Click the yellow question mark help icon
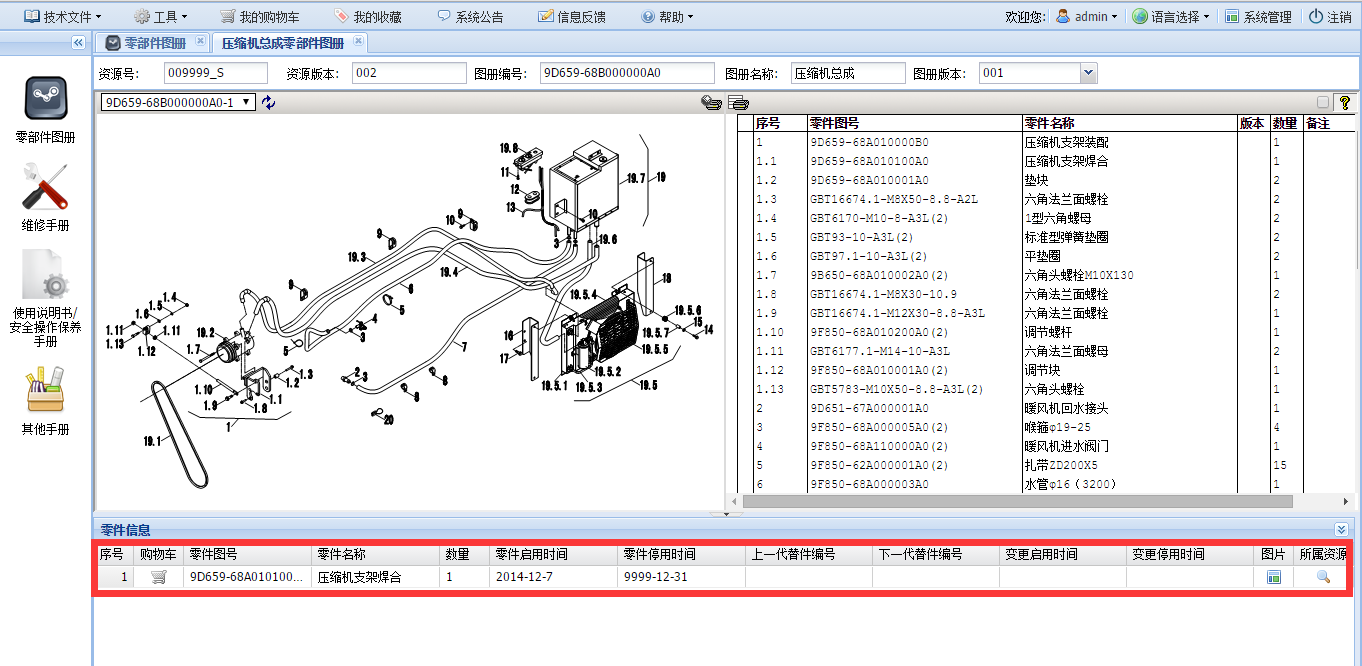Viewport: 1362px width, 666px height. pyautogui.click(x=1344, y=102)
